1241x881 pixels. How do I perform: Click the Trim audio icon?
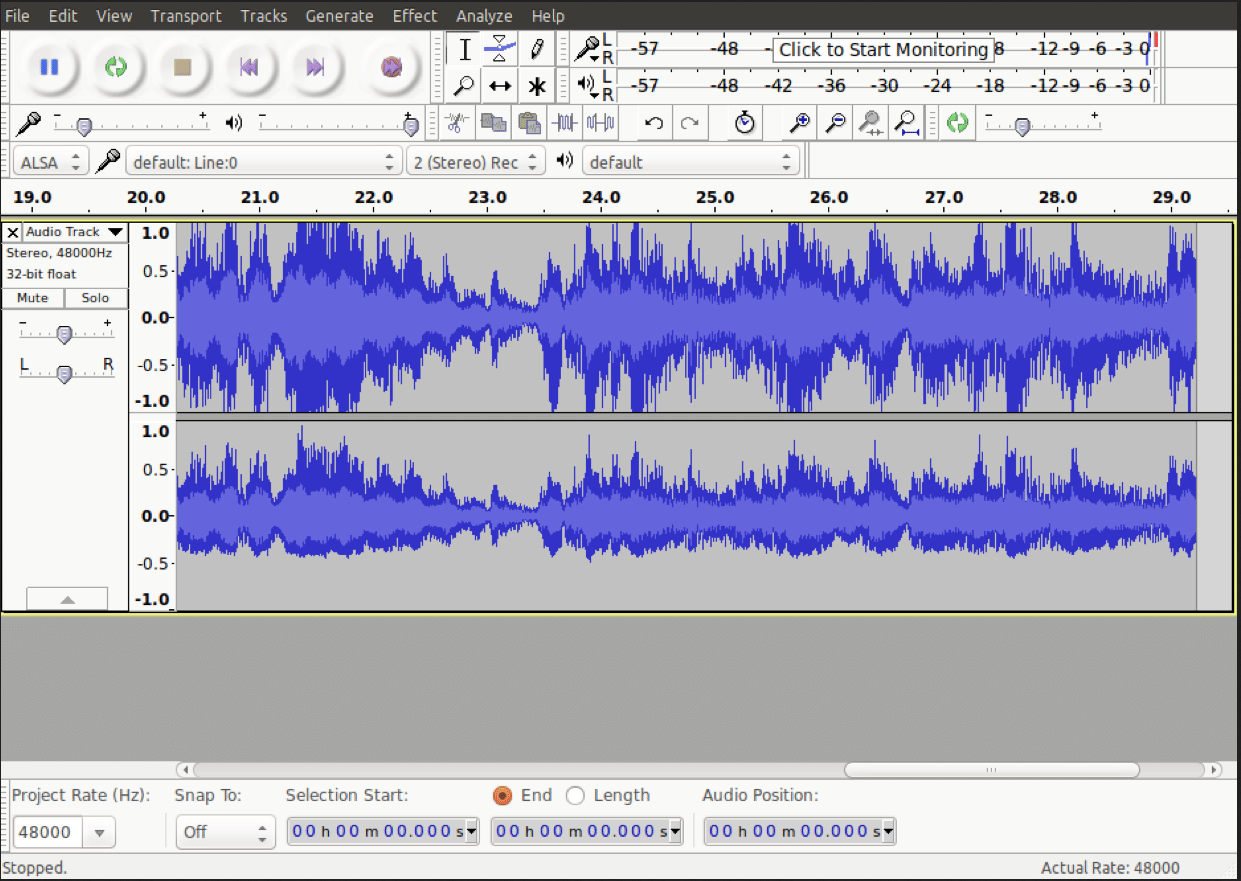point(565,123)
